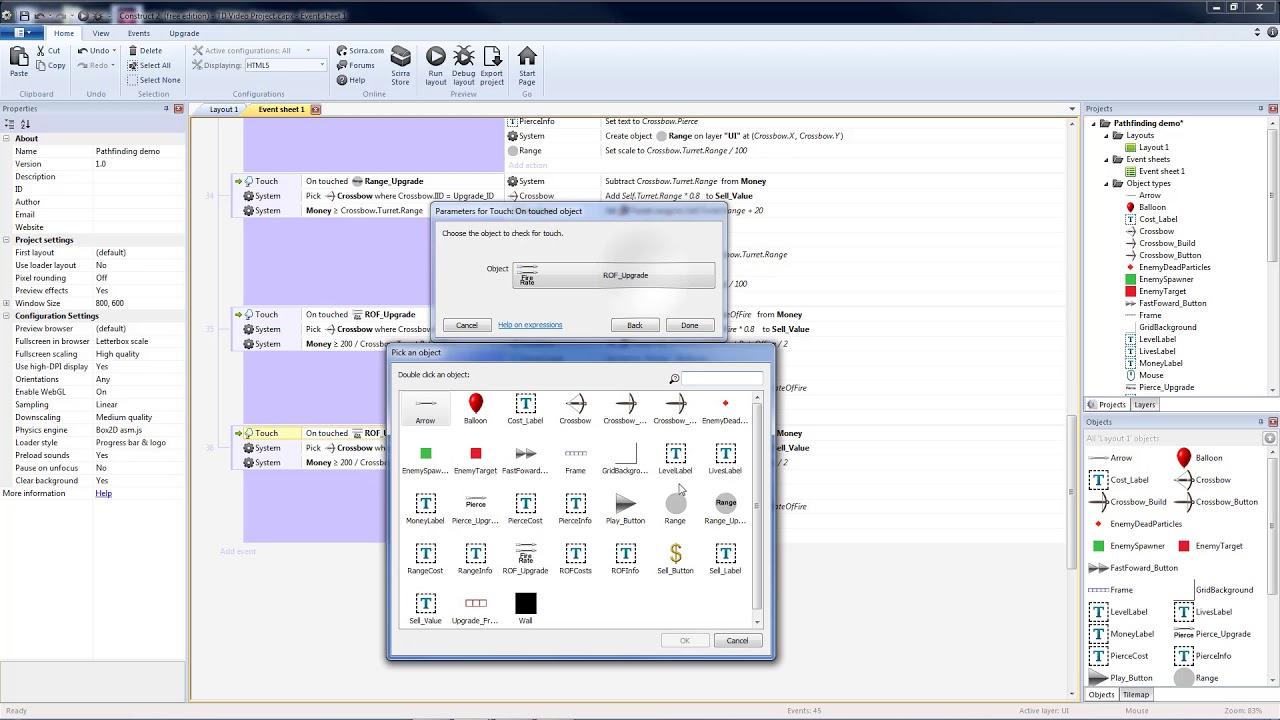Click the Paste clipboard icon
Screen dimensions: 1280x720
19,57
